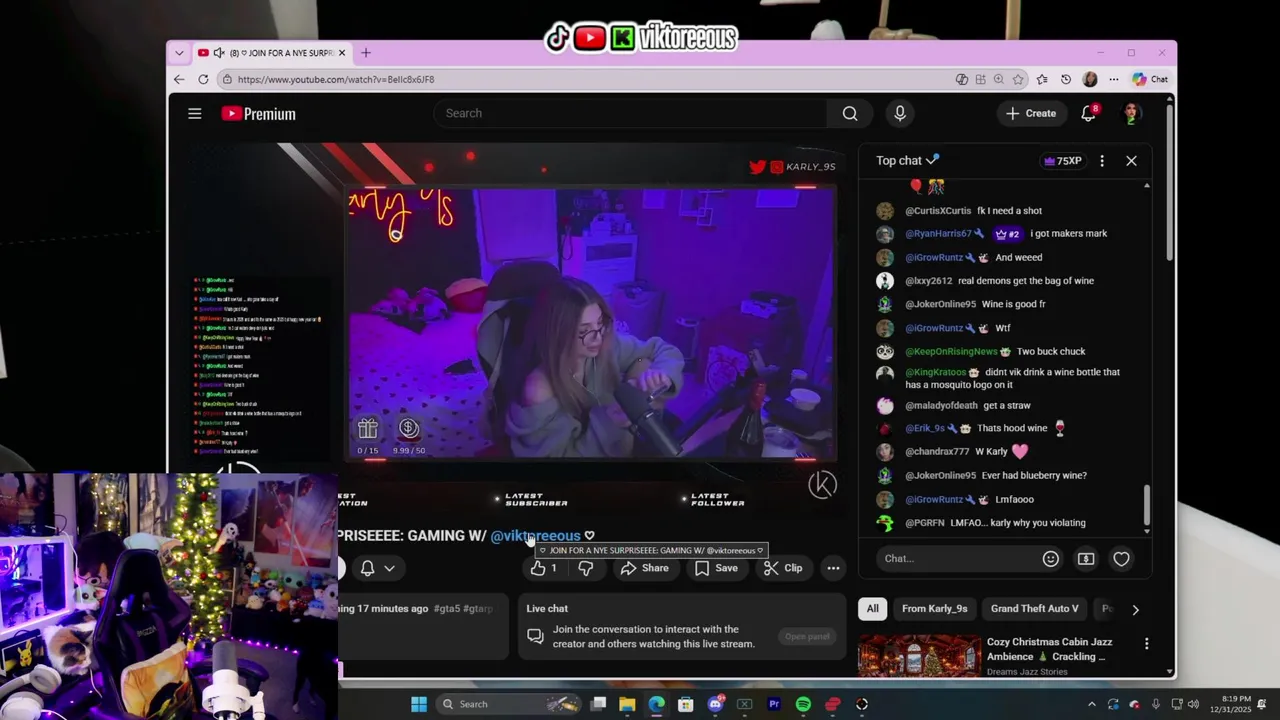Select the From Karly_9s chip
1280x720 pixels.
pos(934,609)
